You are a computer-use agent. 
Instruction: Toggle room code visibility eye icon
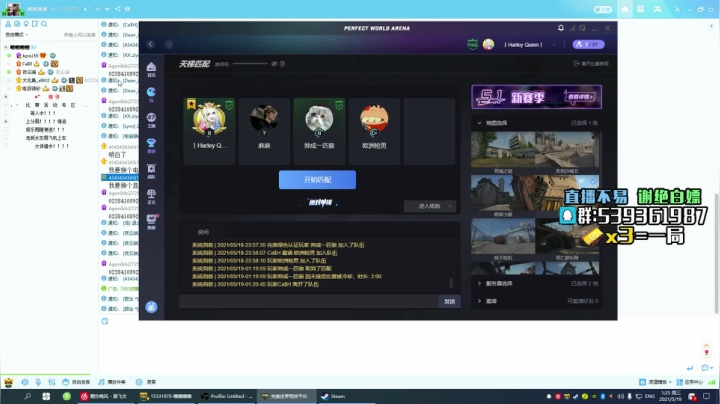click(274, 64)
